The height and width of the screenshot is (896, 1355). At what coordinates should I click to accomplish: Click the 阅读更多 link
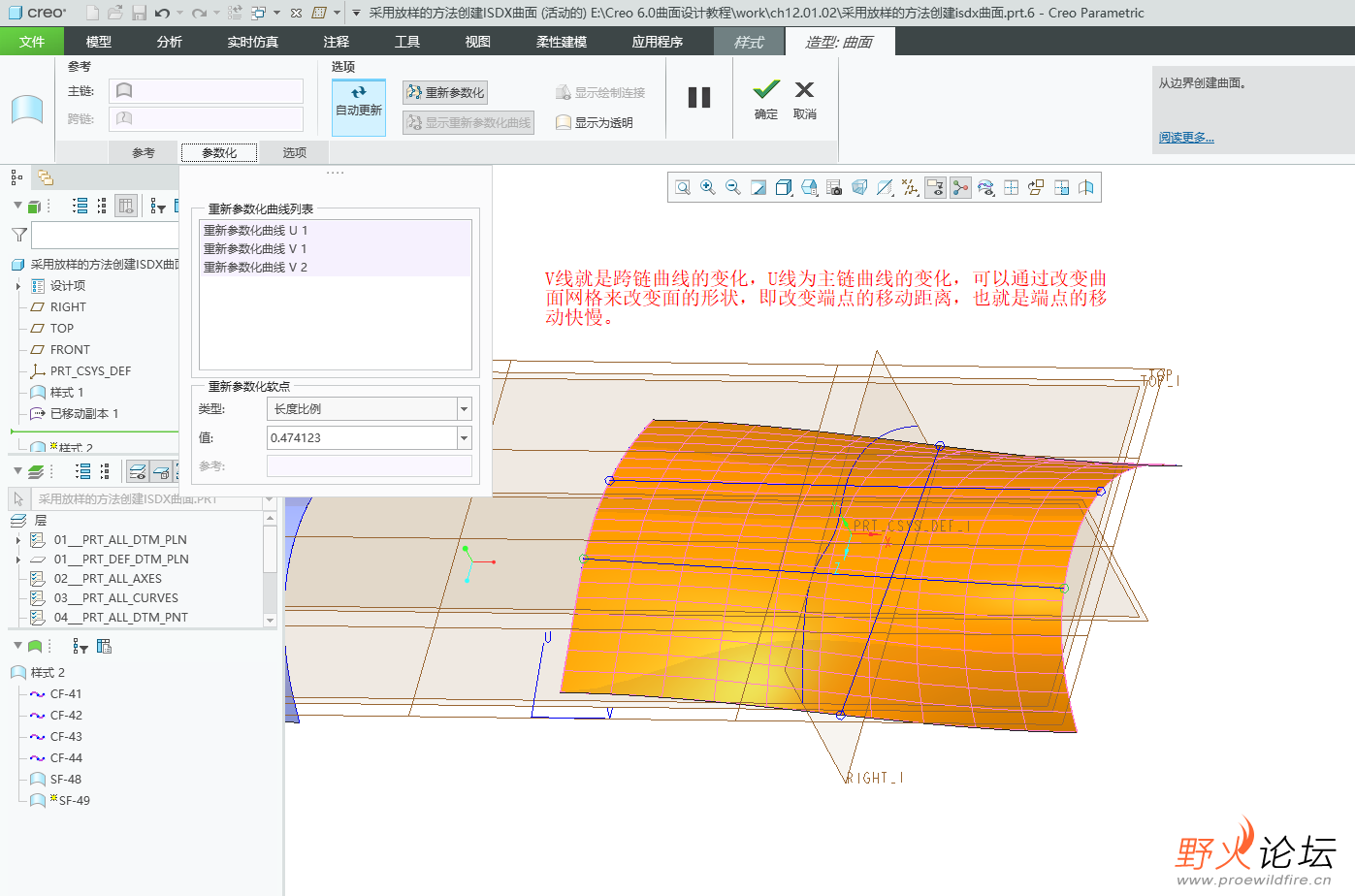[1186, 138]
